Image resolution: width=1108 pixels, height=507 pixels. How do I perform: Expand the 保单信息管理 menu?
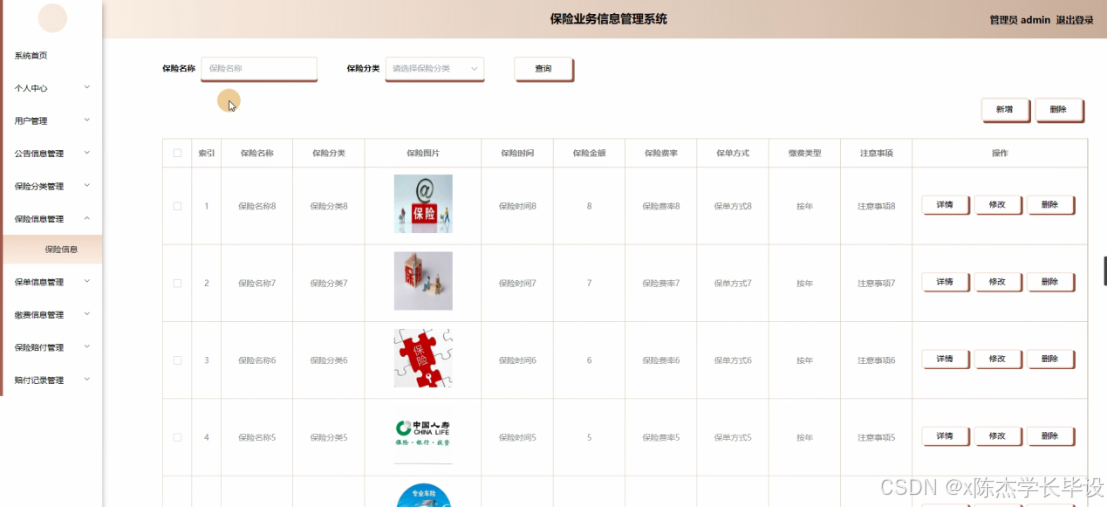click(51, 281)
